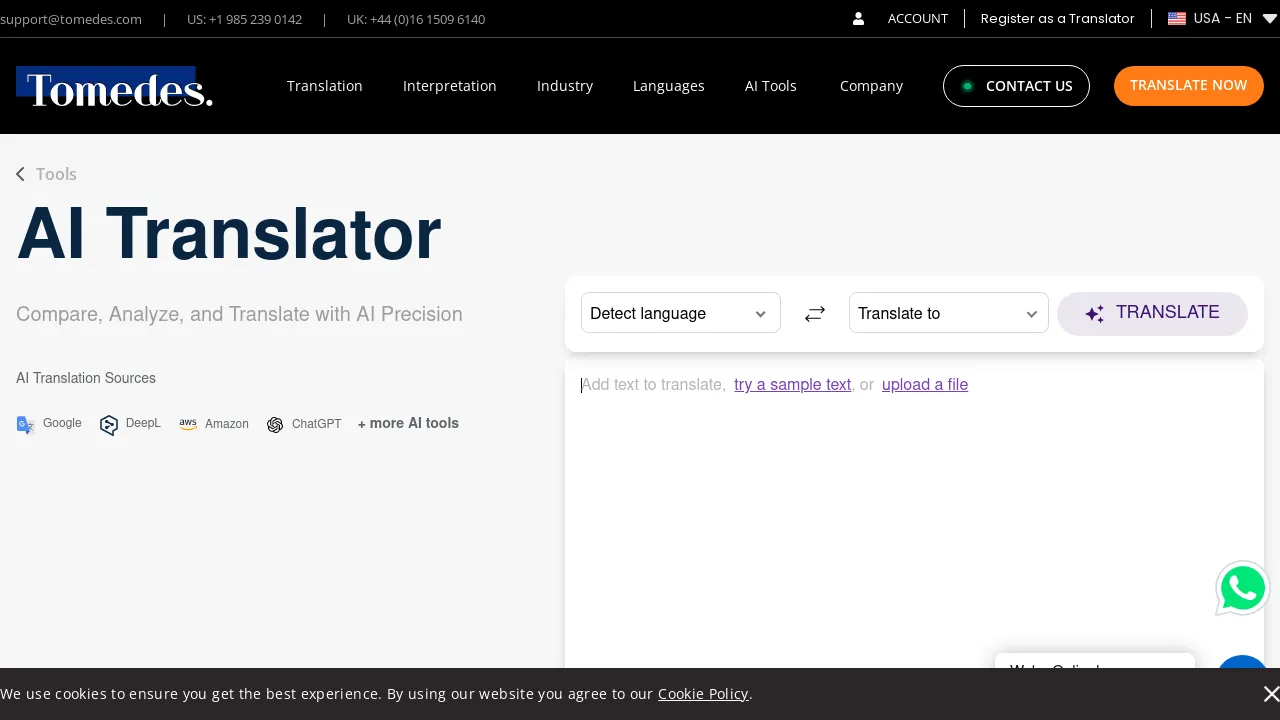Select the ChatGPT translation source icon
The height and width of the screenshot is (720, 1280).
(x=275, y=424)
